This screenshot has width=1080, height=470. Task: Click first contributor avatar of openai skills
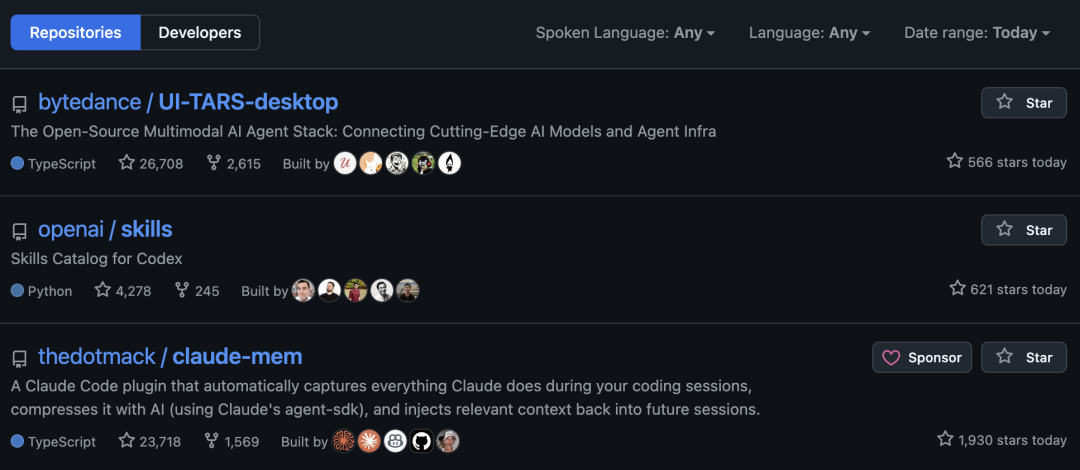click(x=303, y=290)
